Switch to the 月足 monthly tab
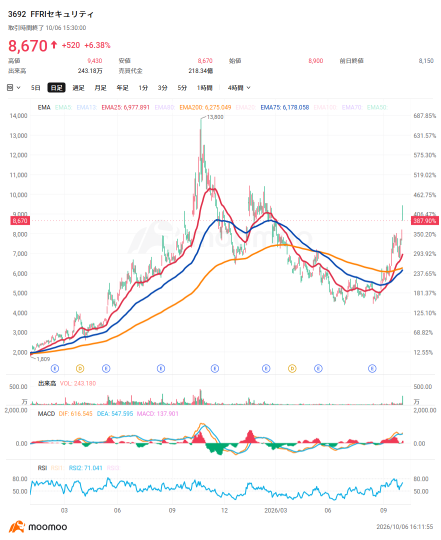 point(101,88)
